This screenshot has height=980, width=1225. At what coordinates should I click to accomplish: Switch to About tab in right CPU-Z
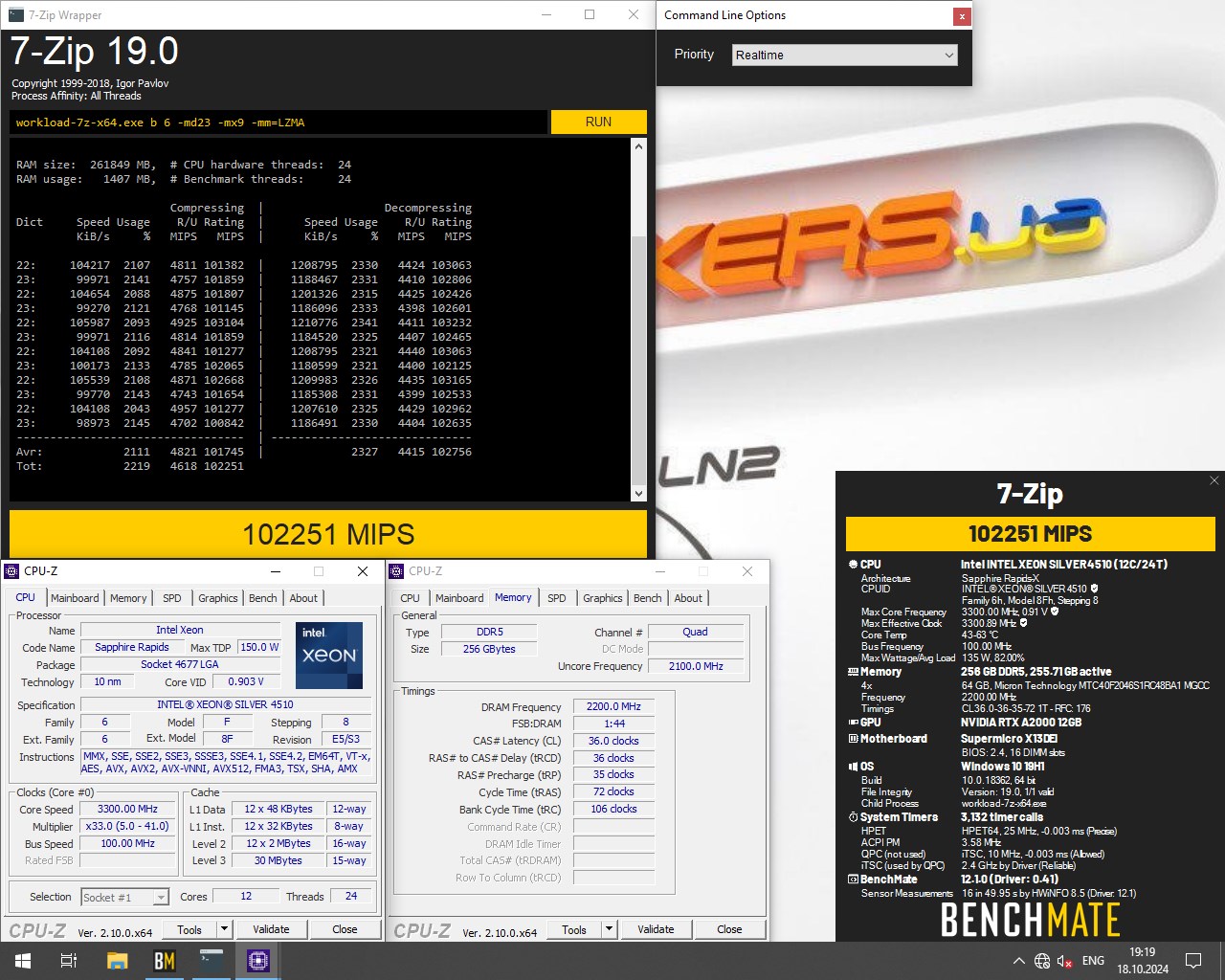[688, 598]
